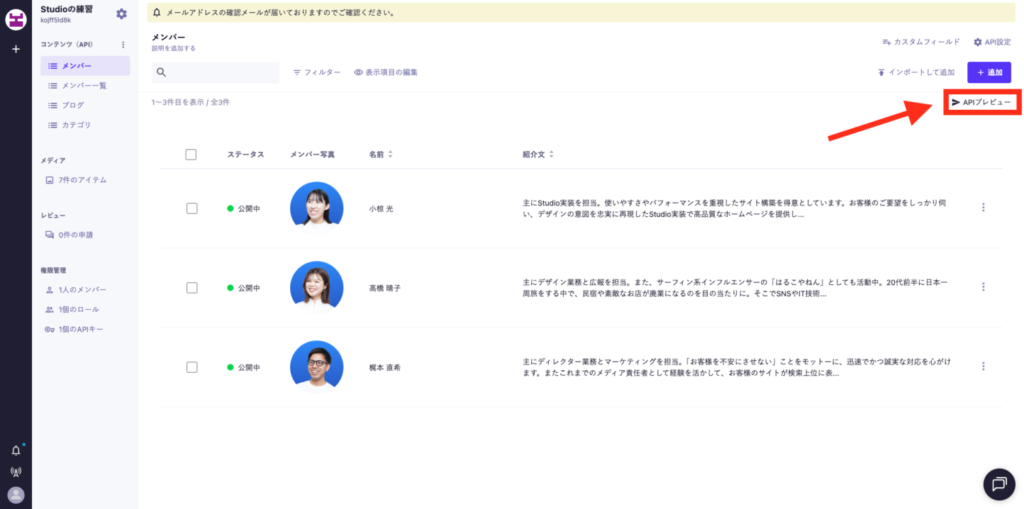Open three-dot menu for 小椋 光 row
The height and width of the screenshot is (509, 1024).
pyautogui.click(x=983, y=208)
